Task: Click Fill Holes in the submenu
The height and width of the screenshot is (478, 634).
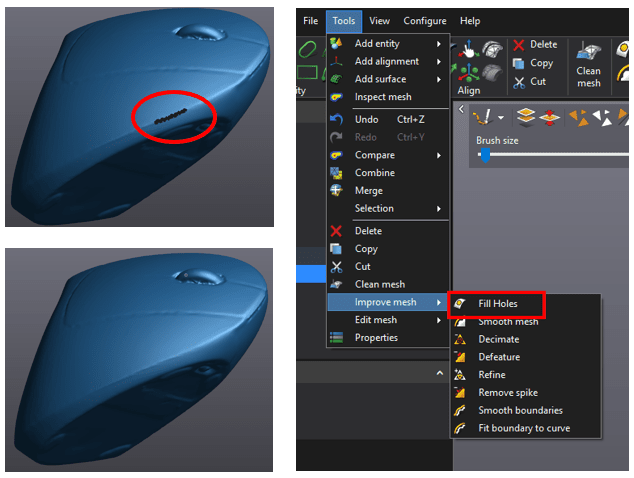Action: (x=498, y=303)
